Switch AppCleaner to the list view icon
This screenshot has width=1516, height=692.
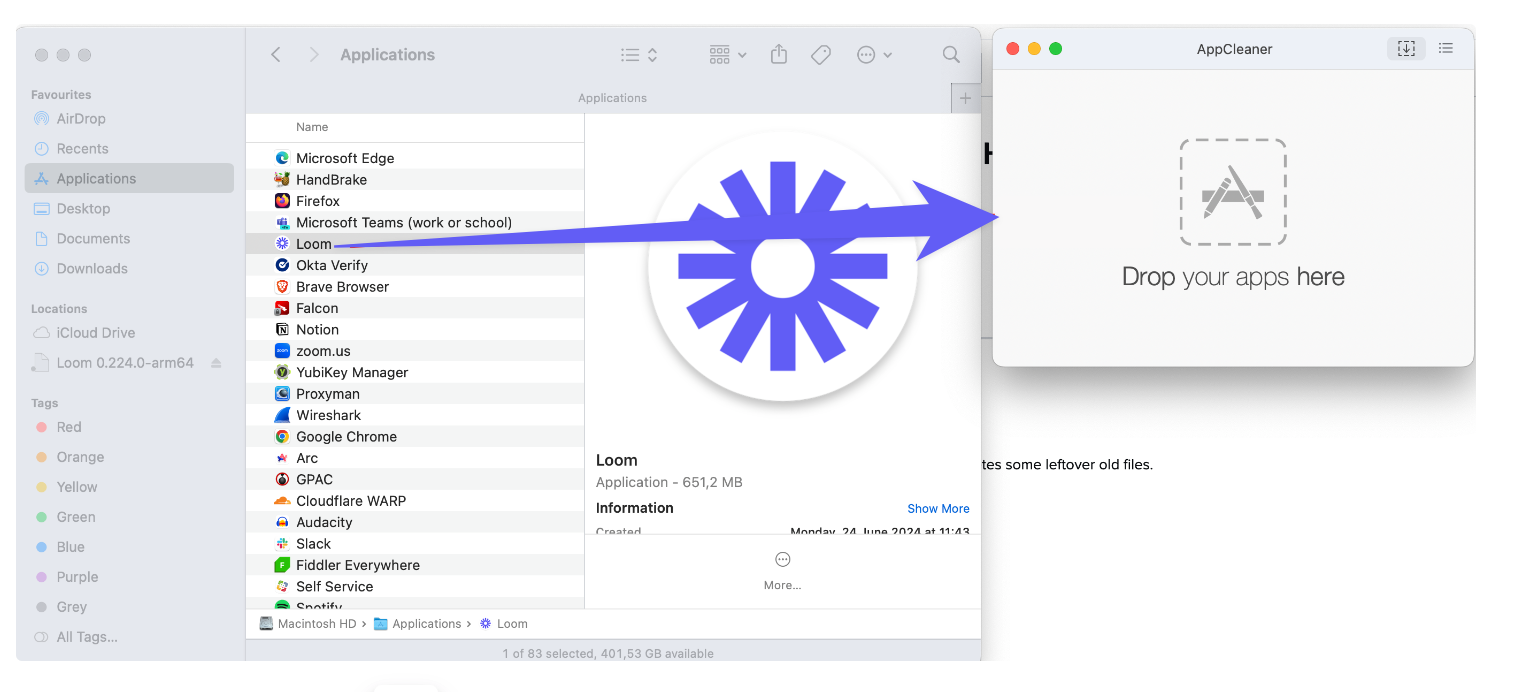[x=1445, y=48]
